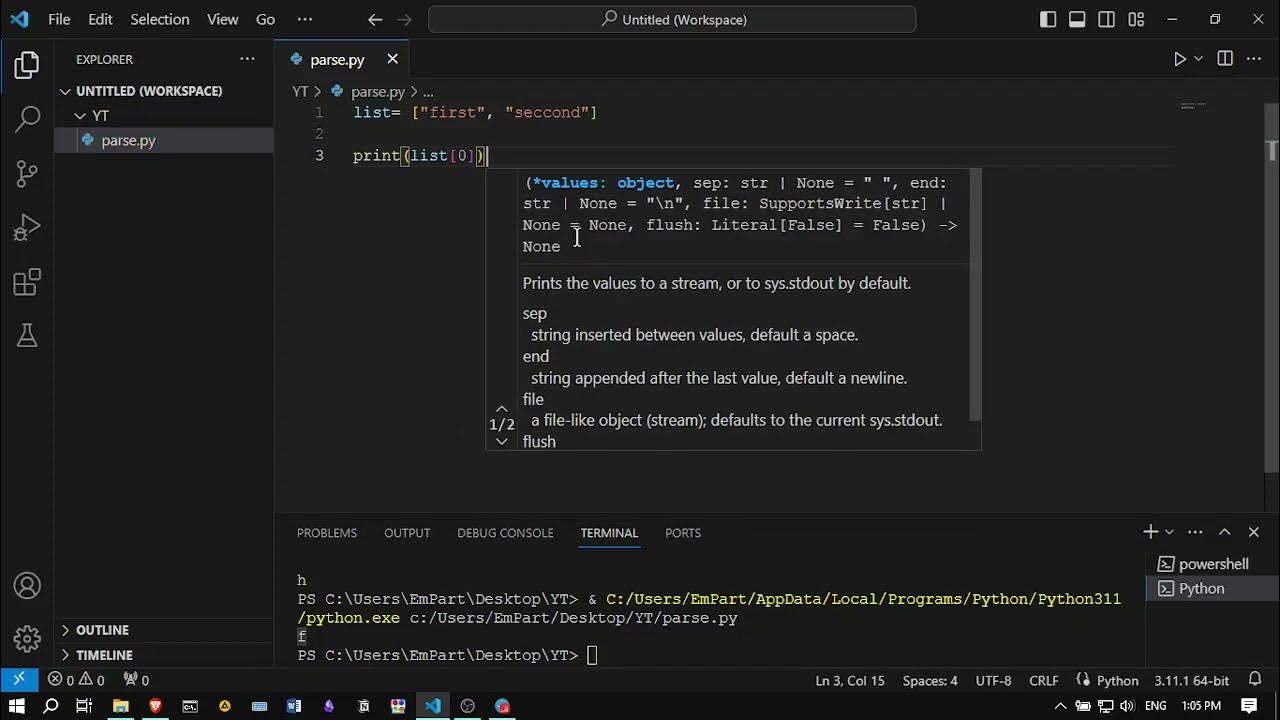Viewport: 1280px width, 720px height.
Task: Show previous signature help with up chevron
Action: [502, 408]
